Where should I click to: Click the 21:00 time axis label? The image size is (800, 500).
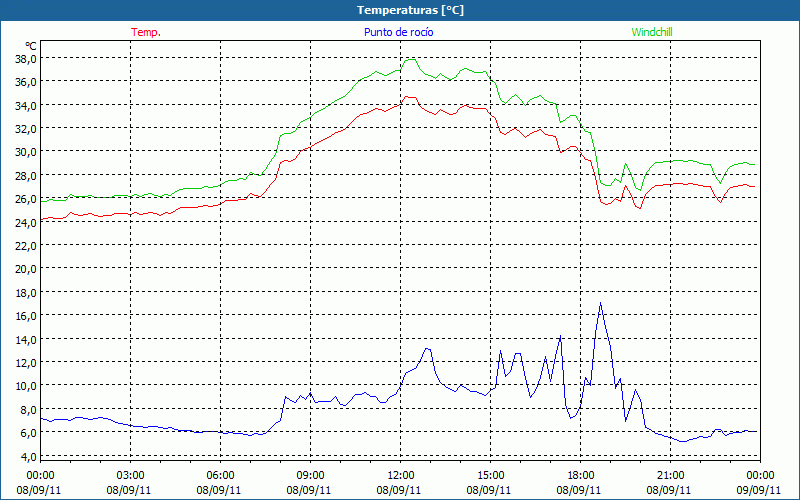[670, 476]
